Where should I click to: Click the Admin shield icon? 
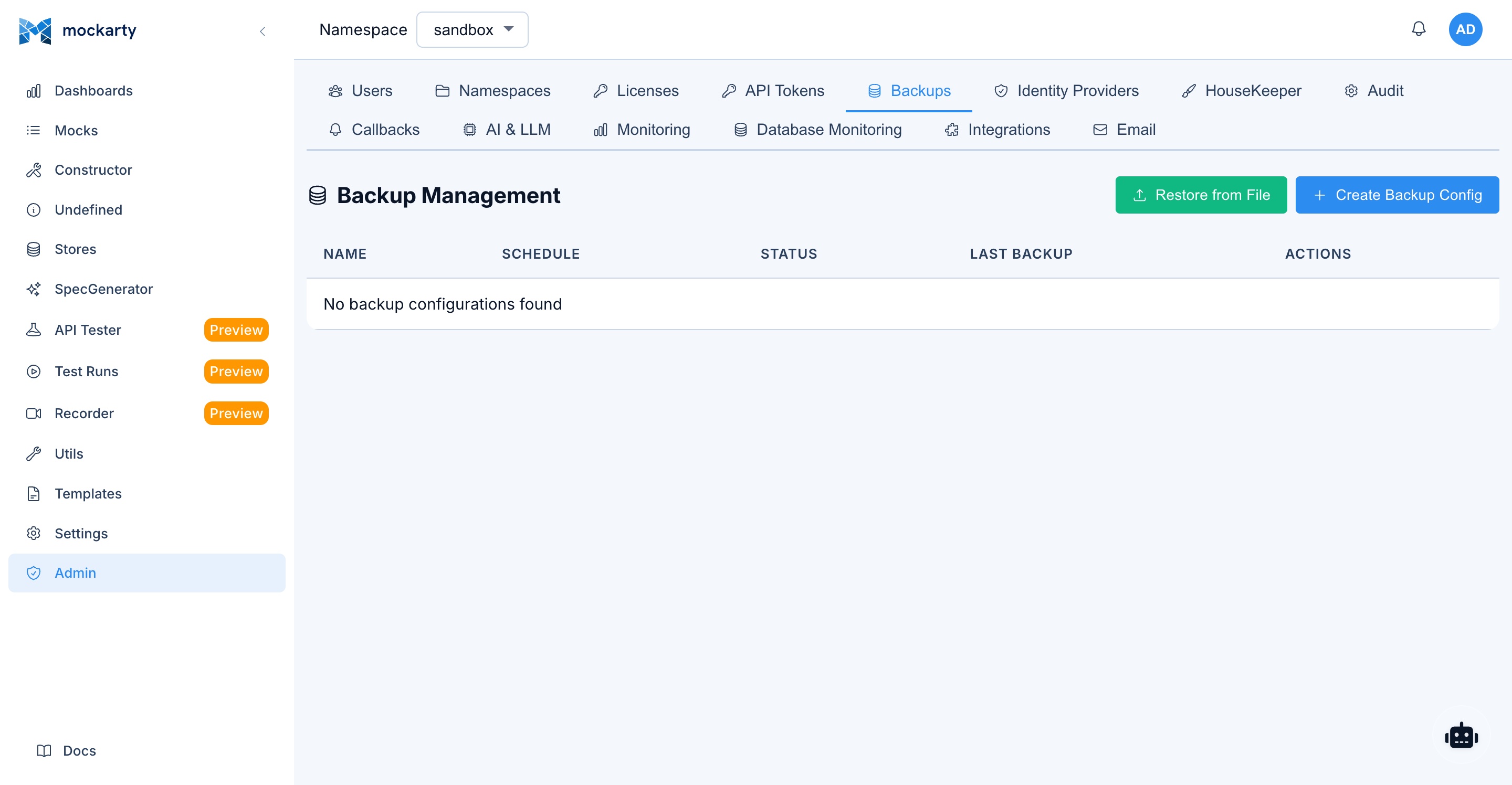coord(34,573)
